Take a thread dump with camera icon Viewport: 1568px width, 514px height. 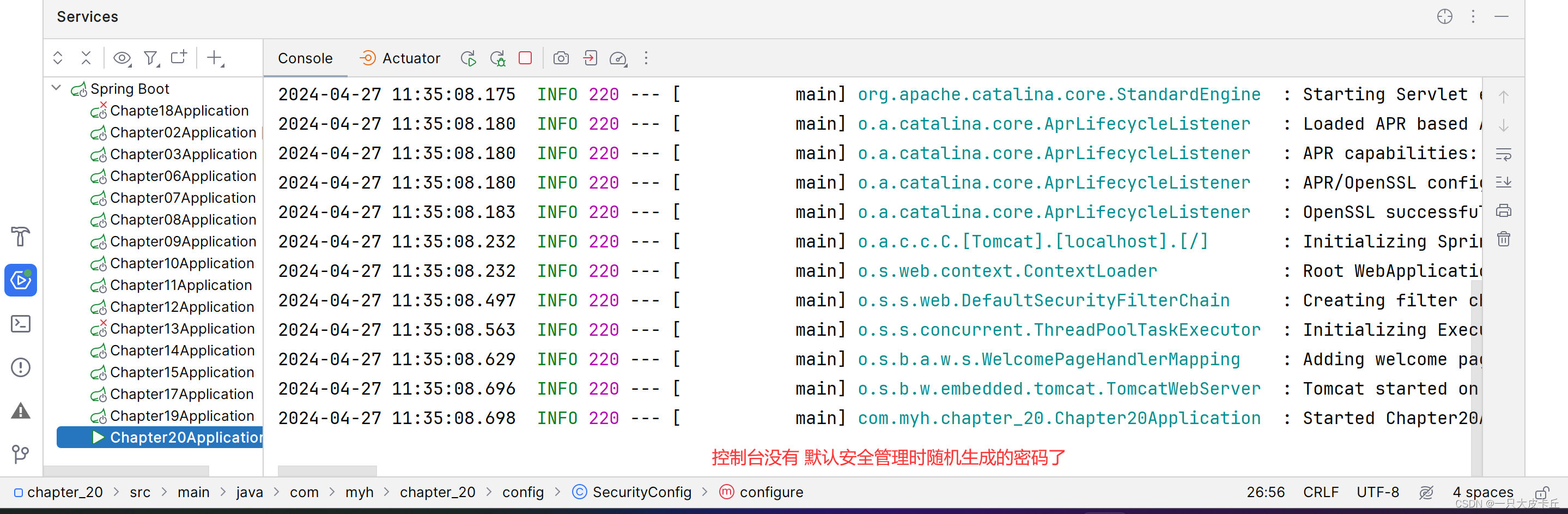561,58
